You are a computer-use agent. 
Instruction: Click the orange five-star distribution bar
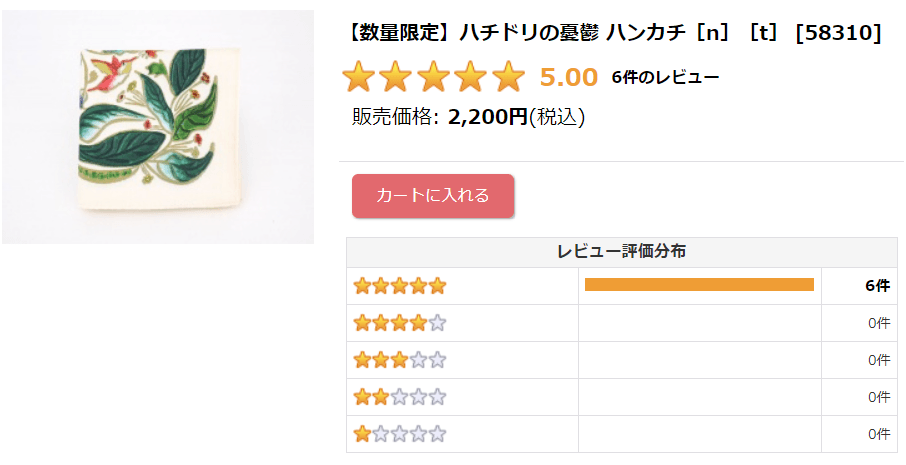[699, 285]
